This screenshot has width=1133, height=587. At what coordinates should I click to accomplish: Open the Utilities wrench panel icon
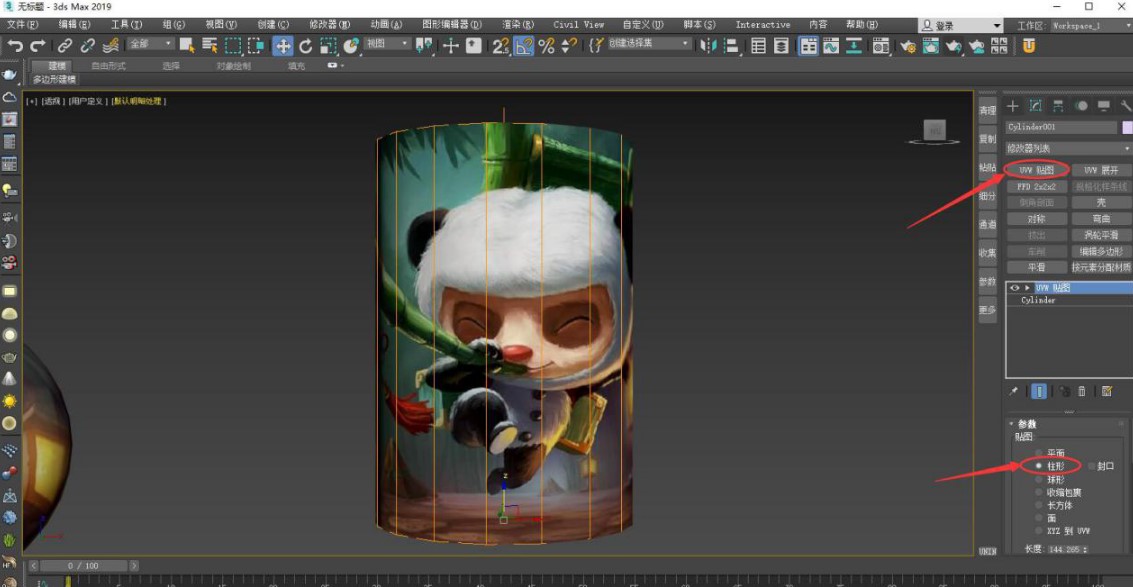pos(1126,106)
